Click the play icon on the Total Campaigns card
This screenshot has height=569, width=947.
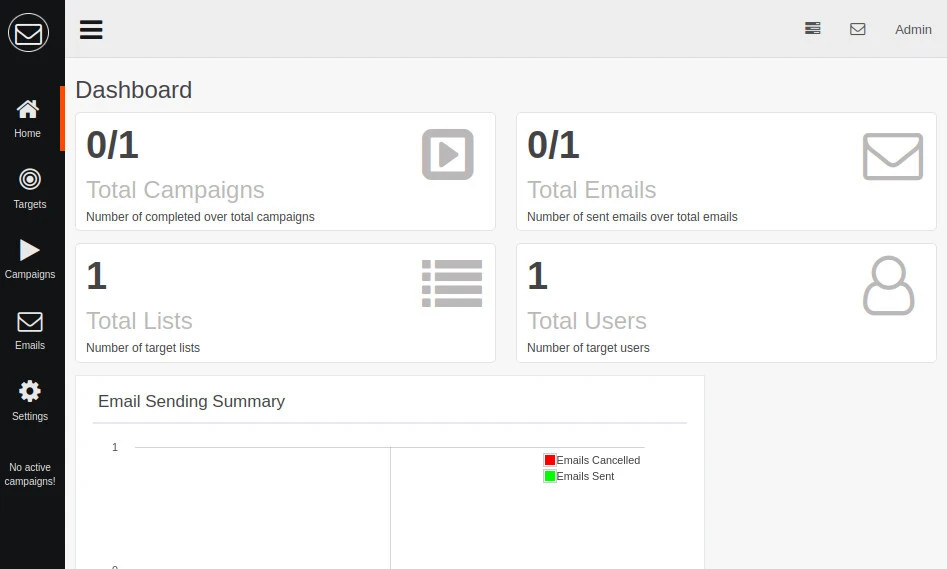[x=447, y=155]
